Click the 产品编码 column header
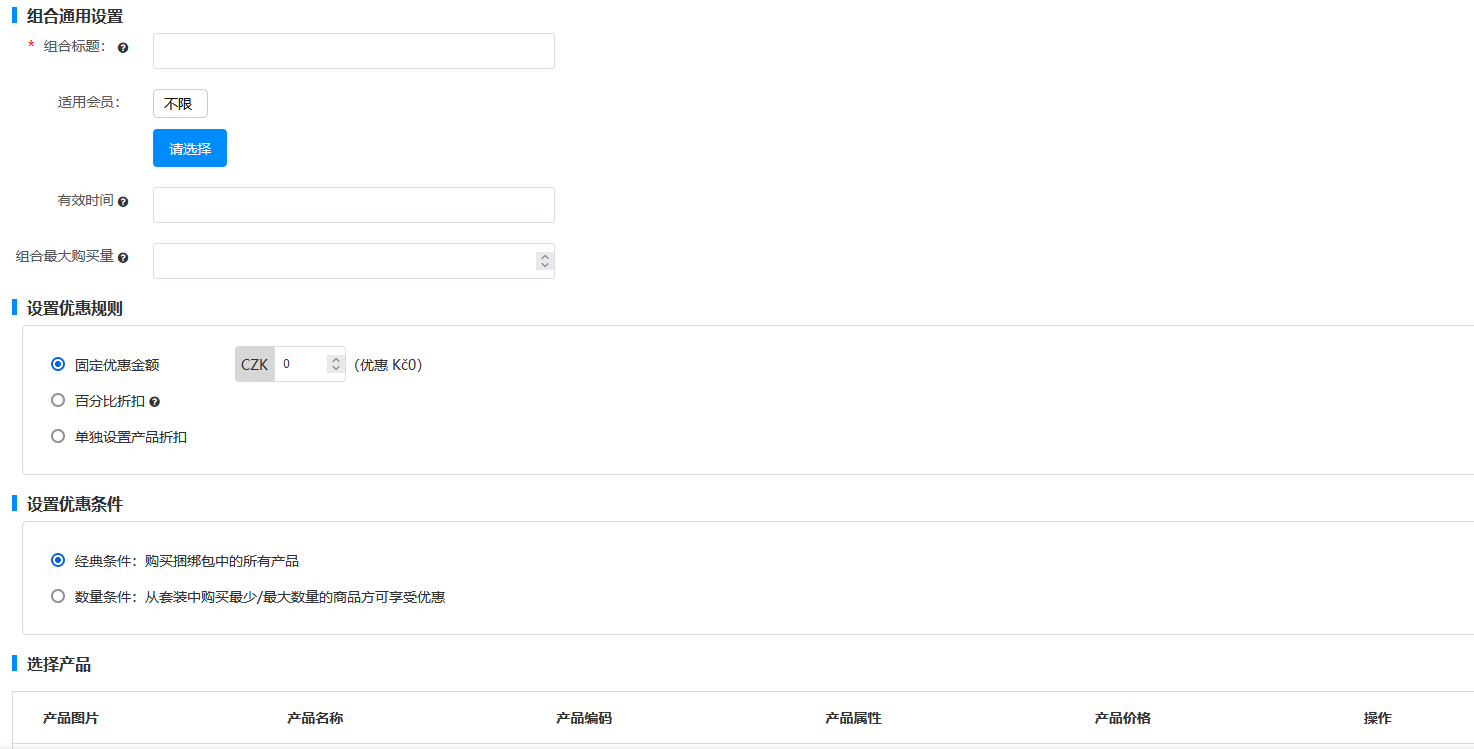This screenshot has width=1474, height=749. click(x=584, y=718)
